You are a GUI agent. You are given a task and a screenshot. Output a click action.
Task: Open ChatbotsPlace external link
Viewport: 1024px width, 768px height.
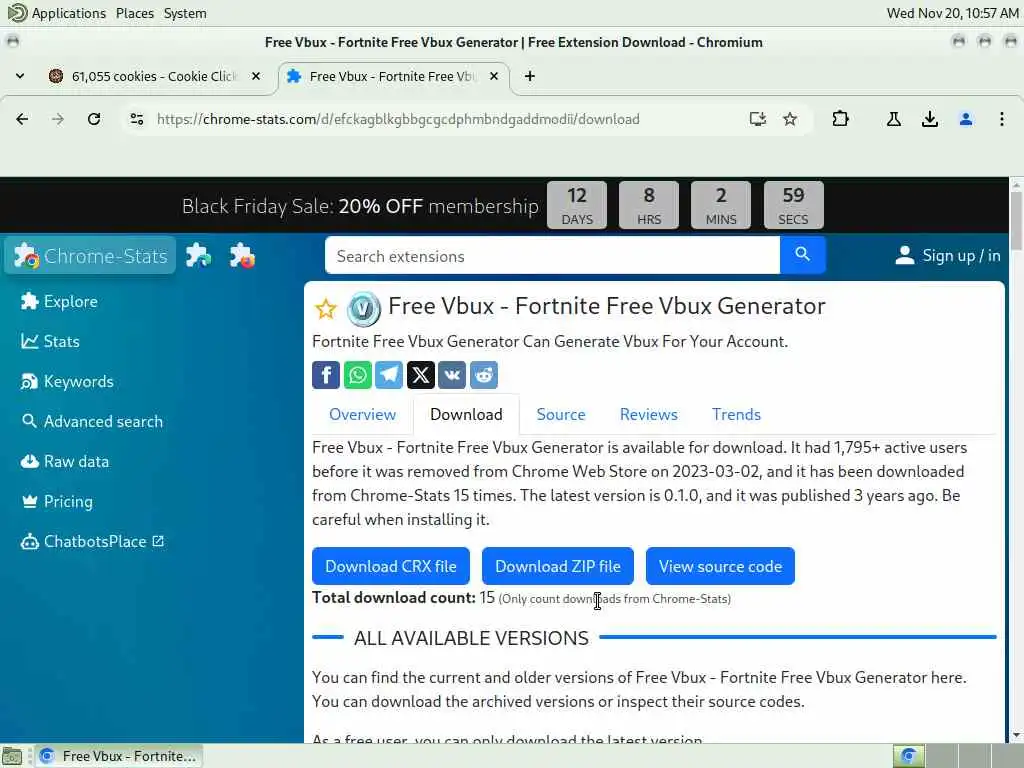[x=92, y=541]
